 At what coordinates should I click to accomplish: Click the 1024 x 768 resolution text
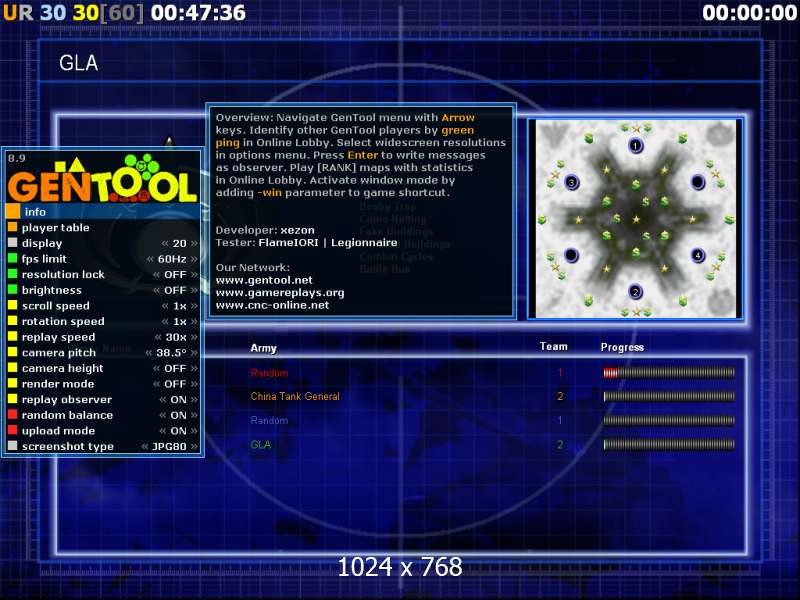click(x=400, y=567)
